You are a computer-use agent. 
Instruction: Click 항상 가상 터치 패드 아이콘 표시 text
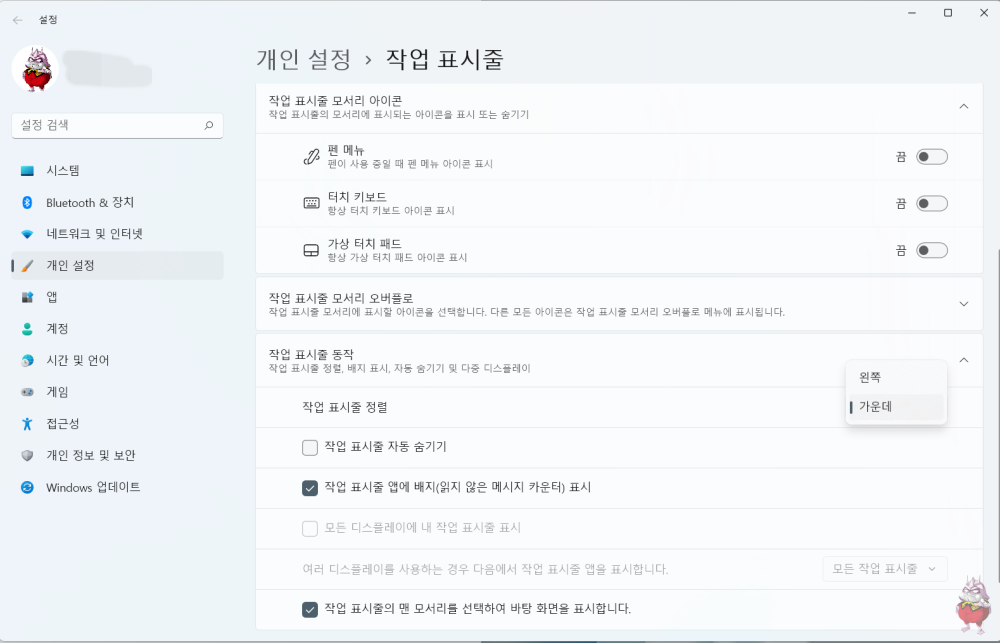[397, 258]
